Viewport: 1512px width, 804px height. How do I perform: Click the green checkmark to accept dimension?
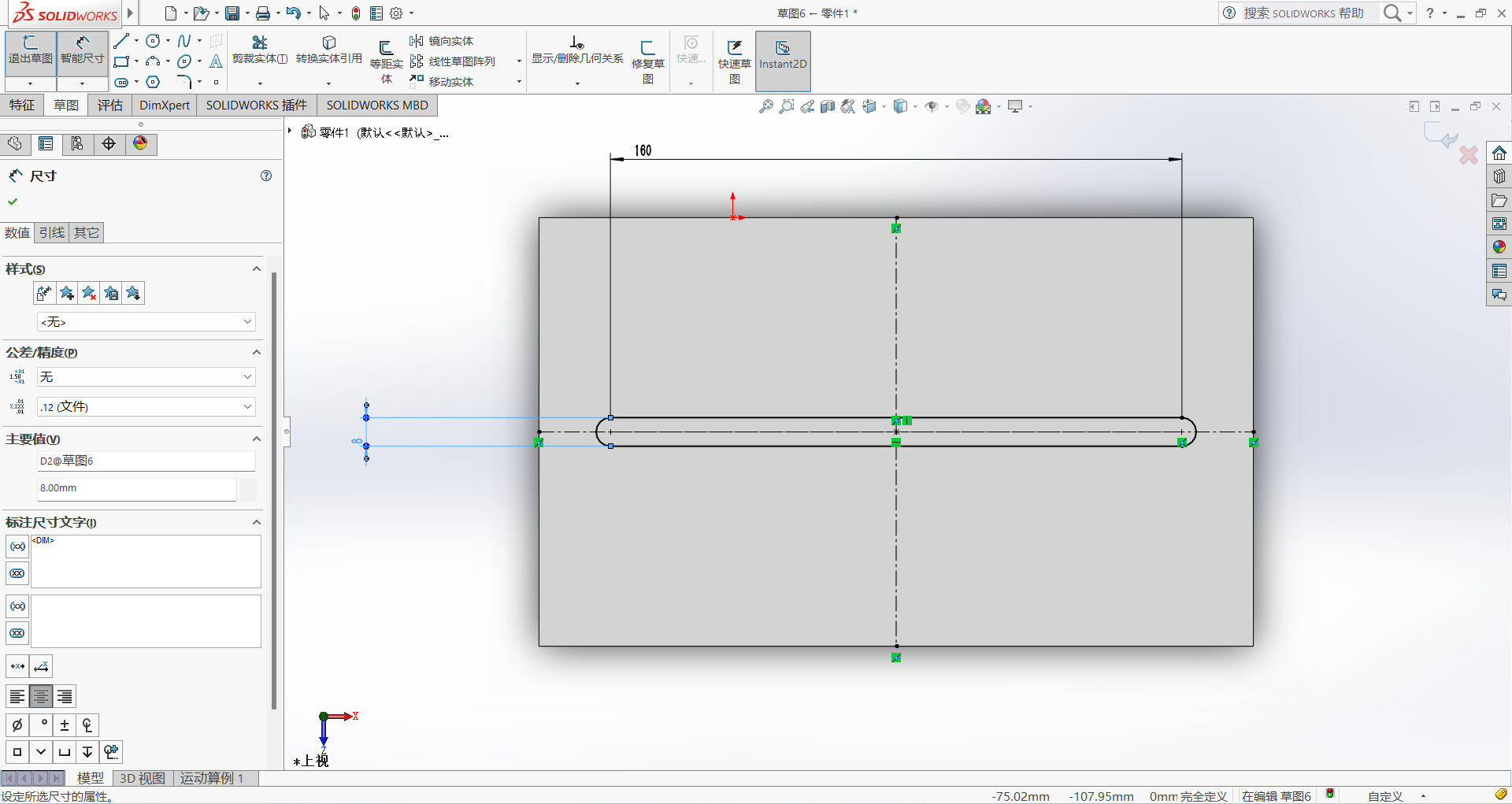click(13, 202)
